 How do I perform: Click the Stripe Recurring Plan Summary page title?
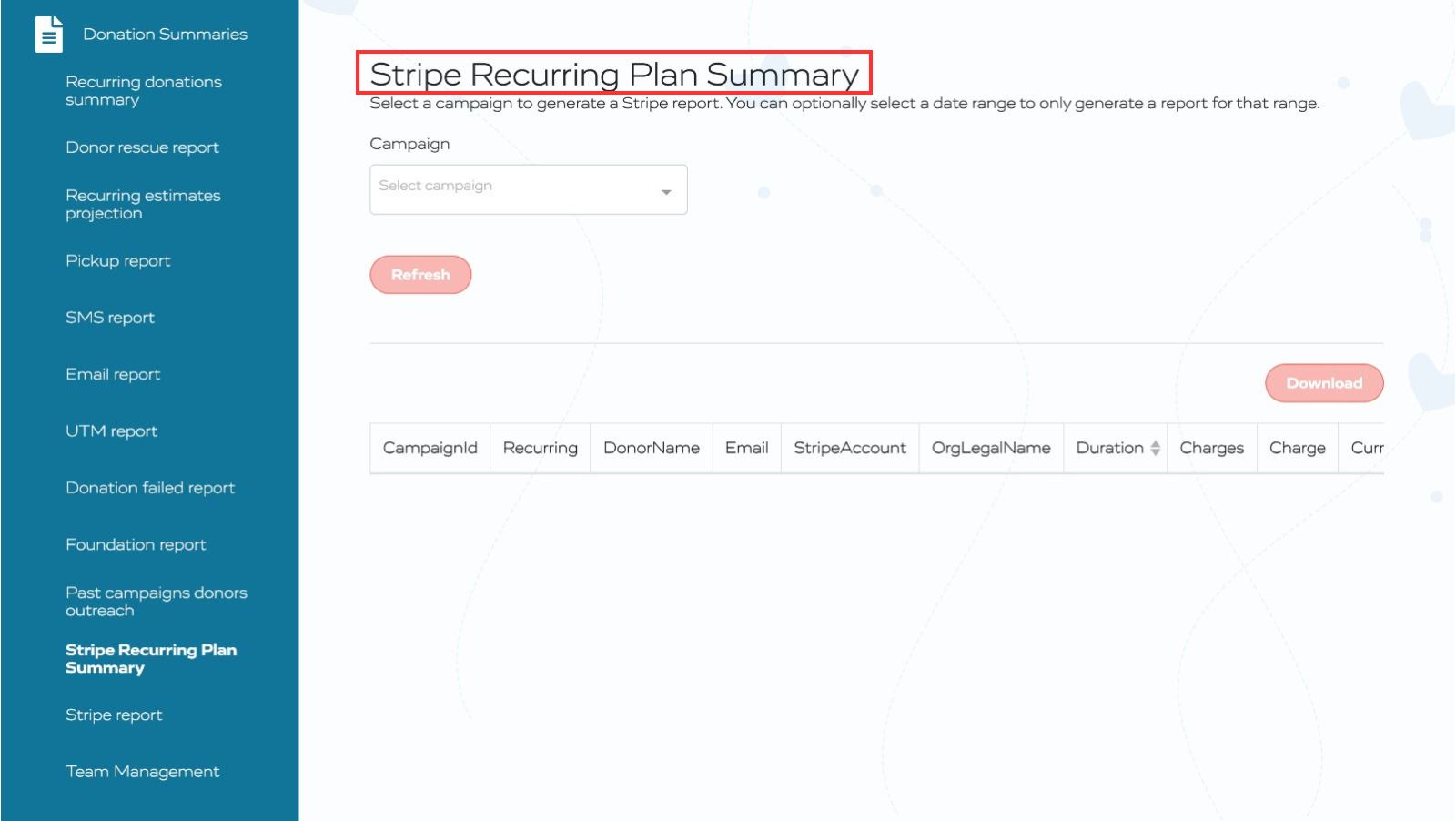614,74
